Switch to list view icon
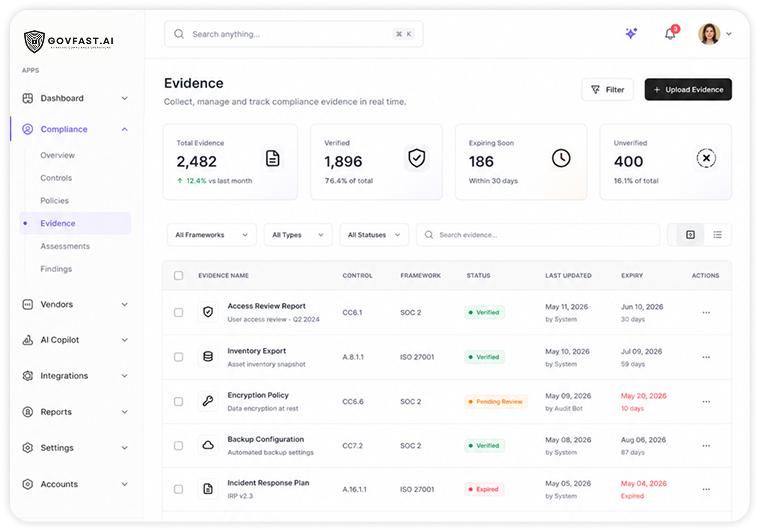Screen dimensions: 760x532 point(717,235)
